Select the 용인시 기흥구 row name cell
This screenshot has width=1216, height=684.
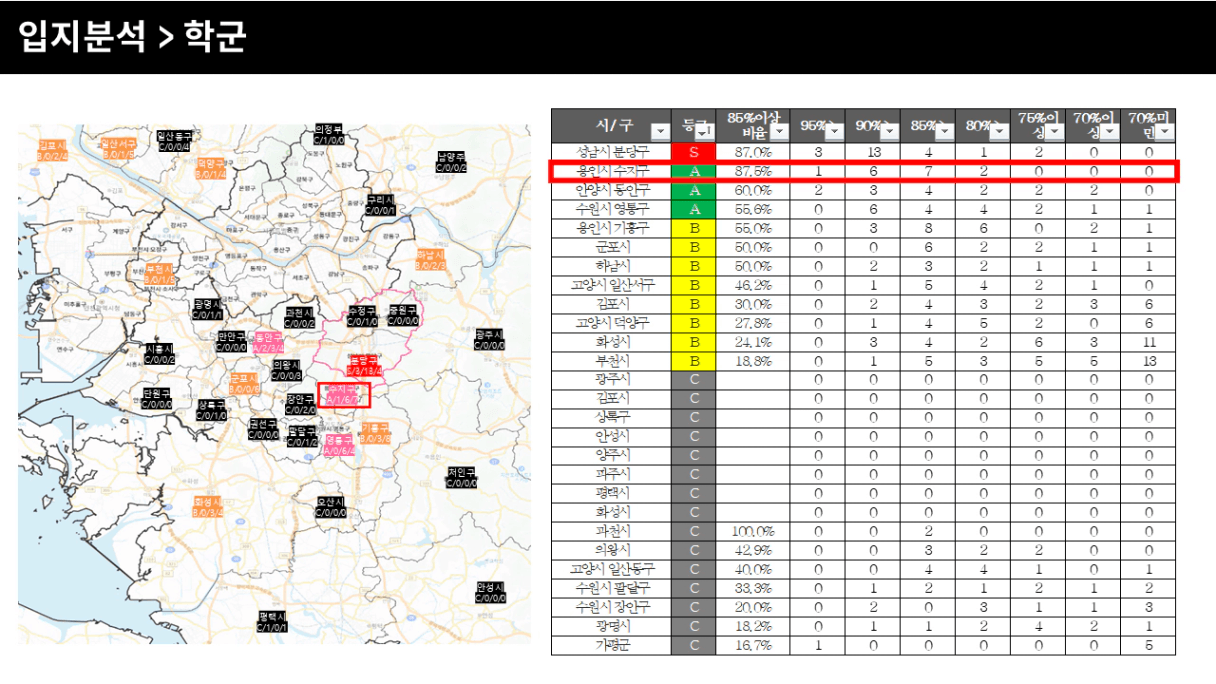pos(612,228)
